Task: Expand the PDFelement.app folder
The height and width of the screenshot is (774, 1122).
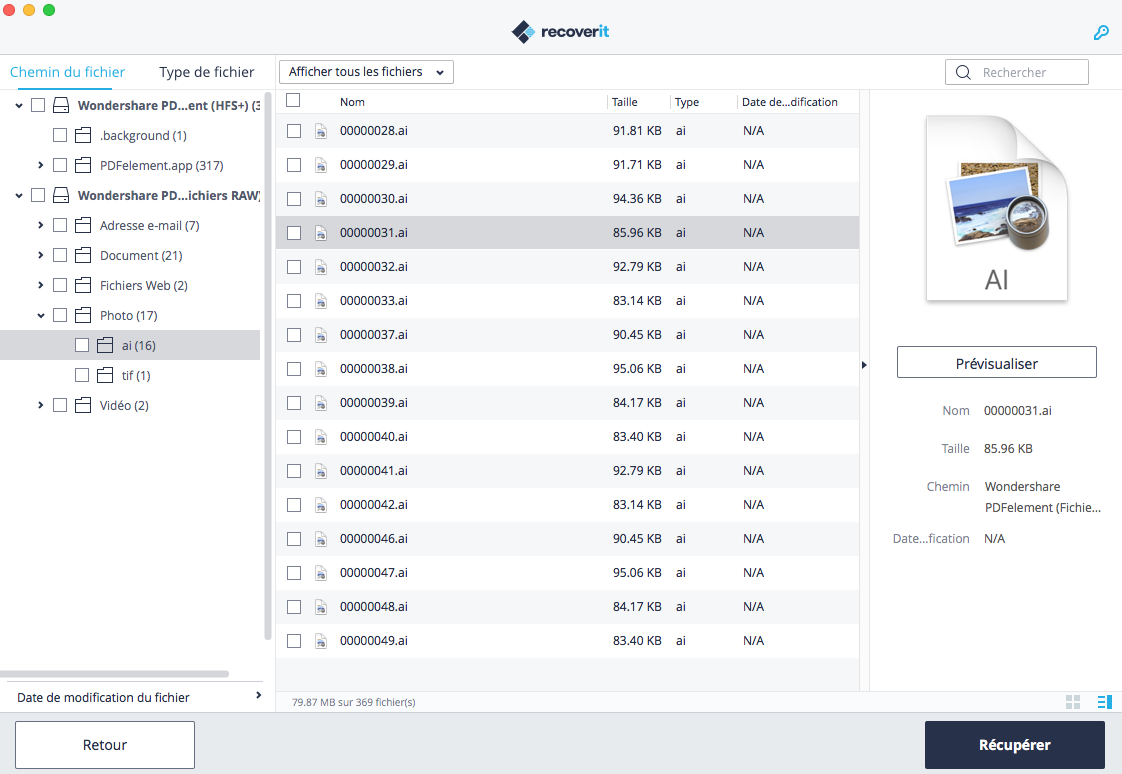Action: click(41, 165)
